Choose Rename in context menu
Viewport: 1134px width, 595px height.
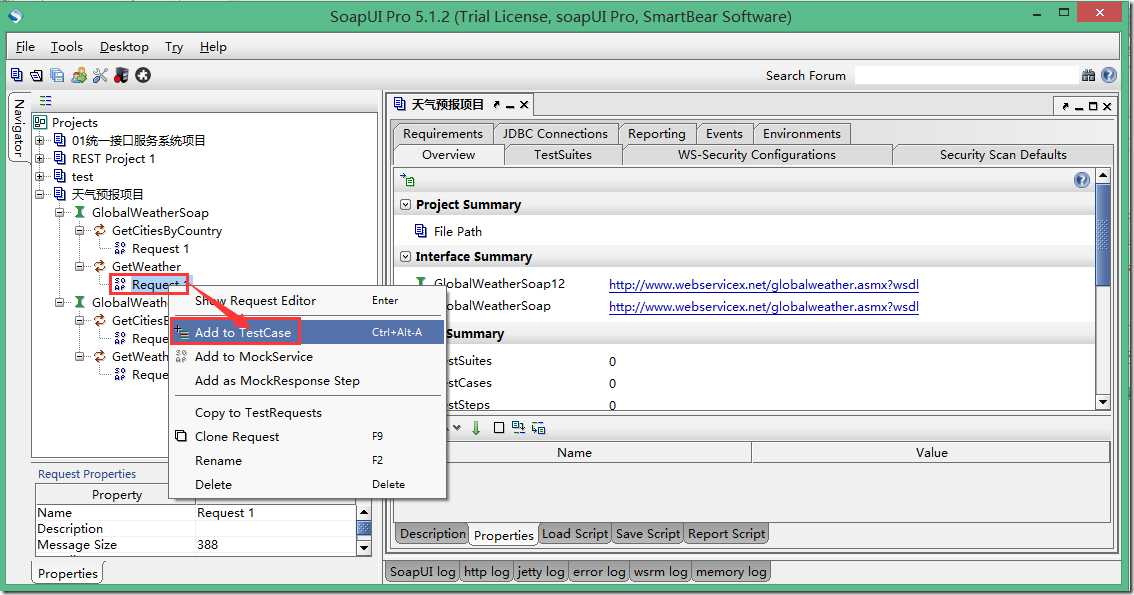coord(307,461)
